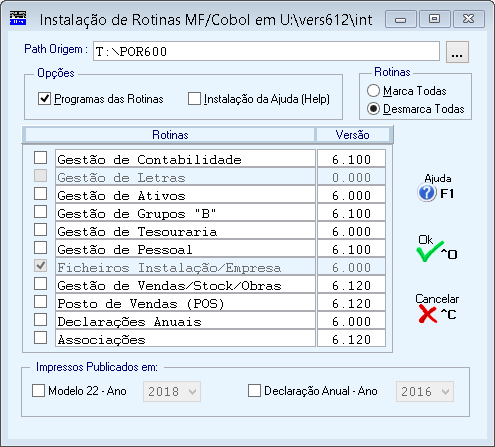The height and width of the screenshot is (447, 495).
Task: Open path browser with the ... button
Action: click(x=457, y=52)
